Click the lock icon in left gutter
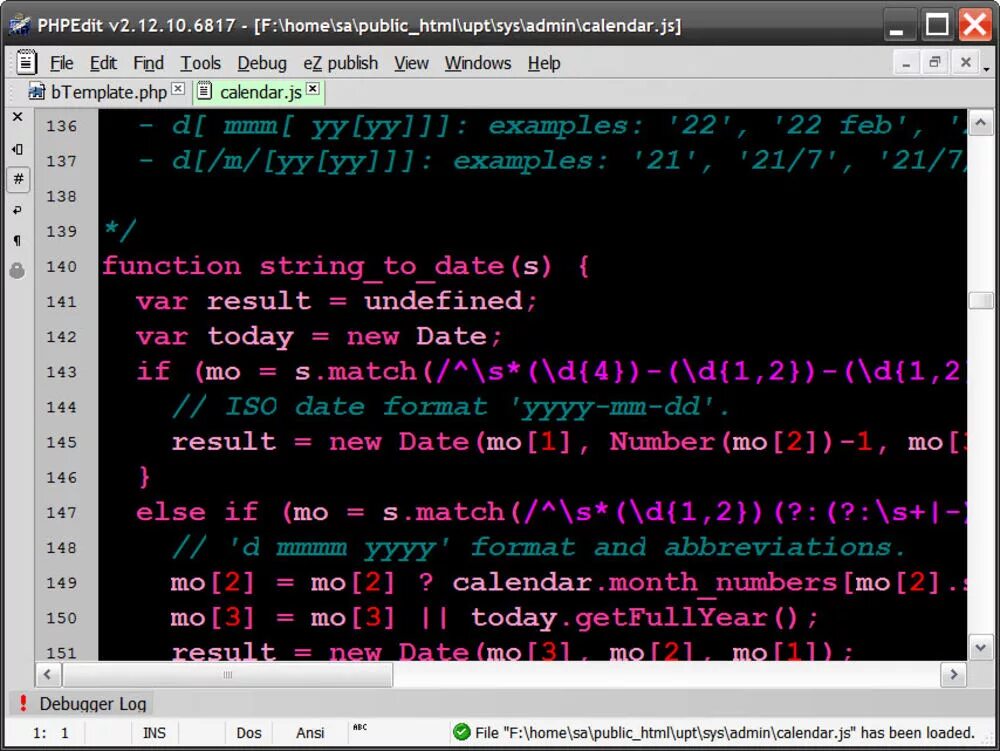This screenshot has width=1000, height=751. 17,270
